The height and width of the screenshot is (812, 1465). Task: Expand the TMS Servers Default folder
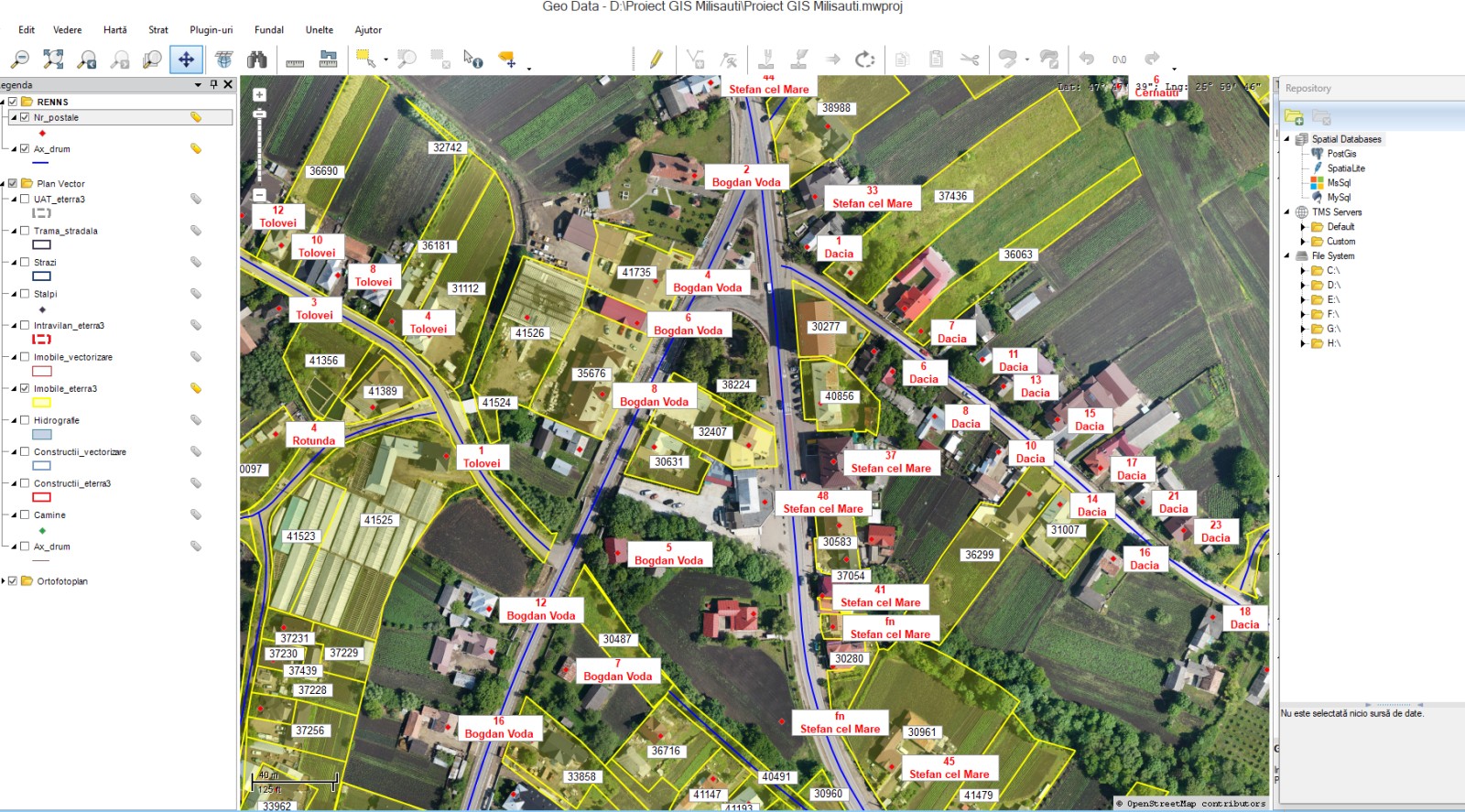pos(1303,227)
